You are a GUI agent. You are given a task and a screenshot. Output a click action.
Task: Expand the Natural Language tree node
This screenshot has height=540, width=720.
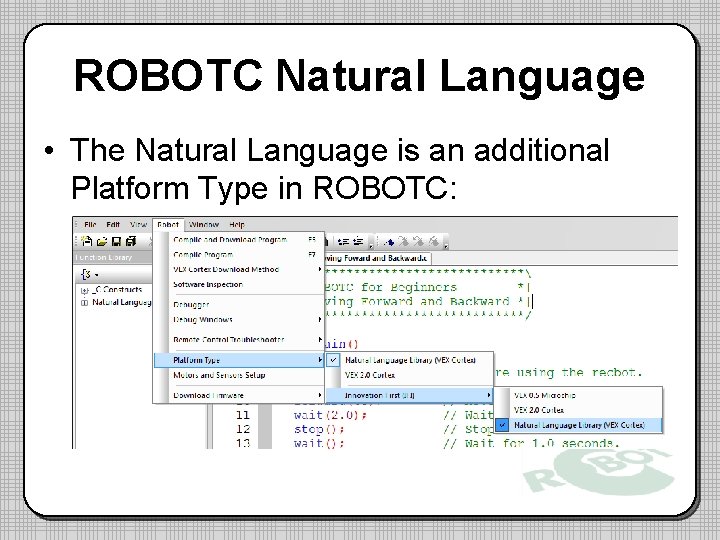coord(84,303)
